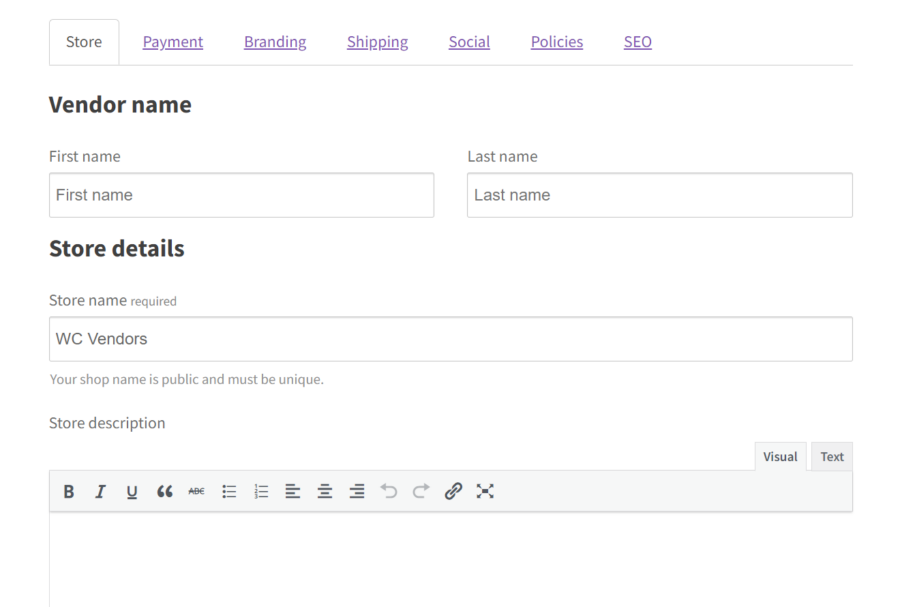This screenshot has width=900, height=607.
Task: Open the Shipping settings
Action: [377, 41]
